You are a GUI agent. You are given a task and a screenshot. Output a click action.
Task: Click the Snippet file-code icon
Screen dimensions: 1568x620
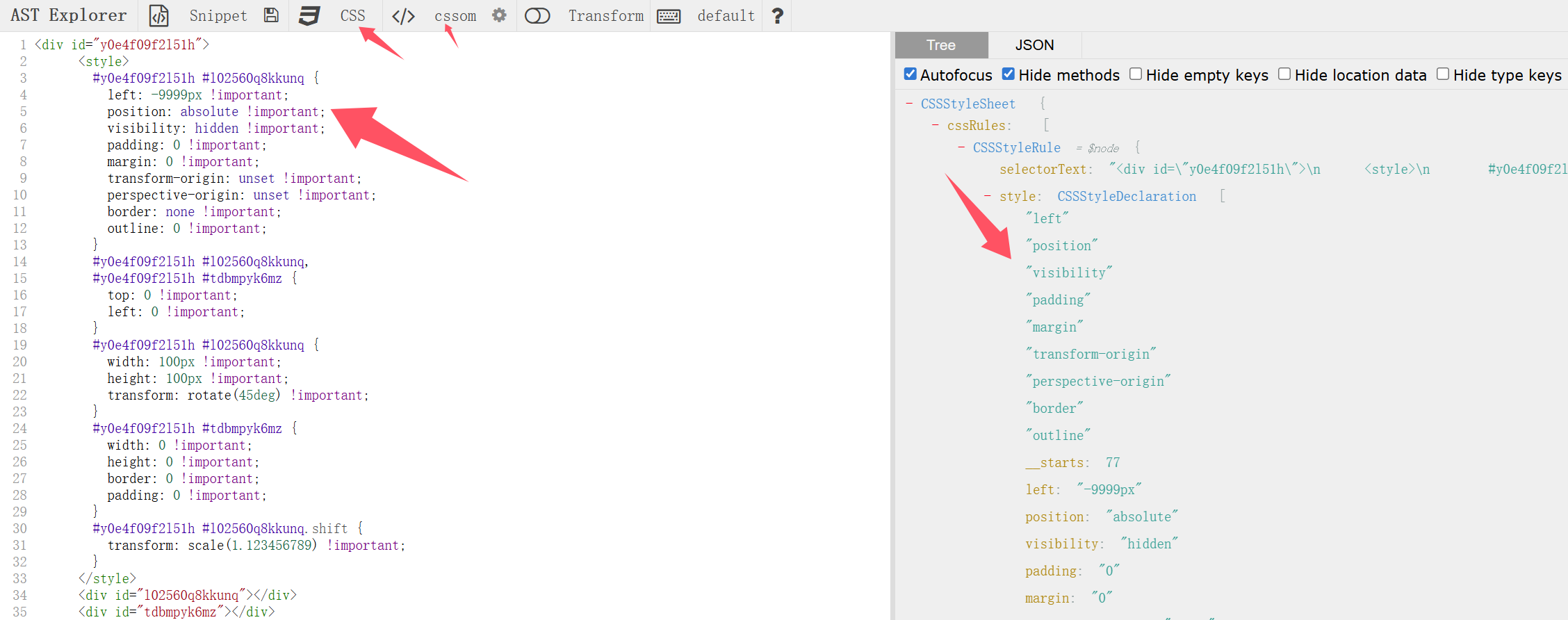tap(159, 15)
